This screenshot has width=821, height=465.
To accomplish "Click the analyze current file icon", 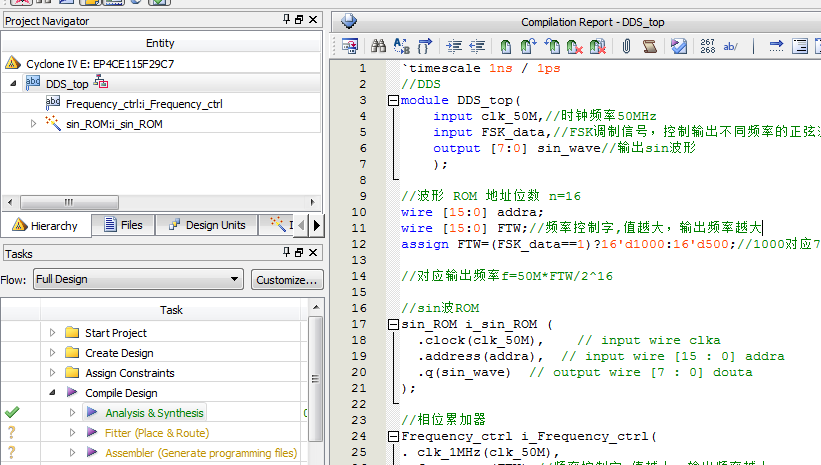I will [679, 47].
